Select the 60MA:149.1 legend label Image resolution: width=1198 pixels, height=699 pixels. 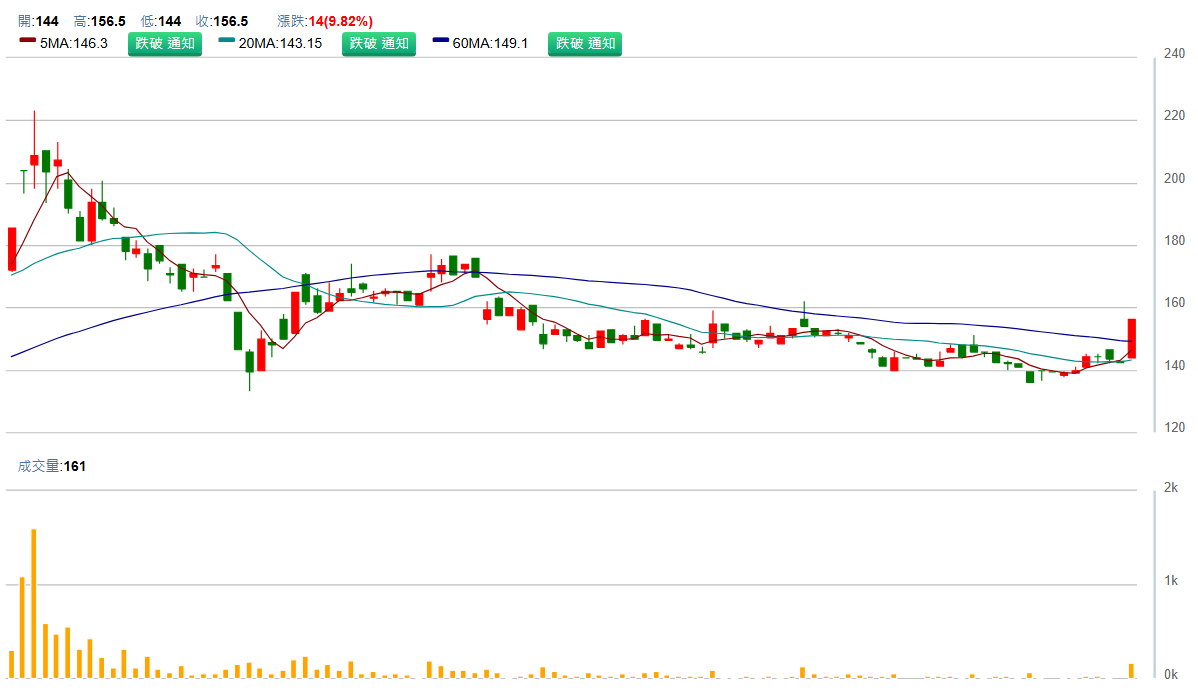click(x=491, y=44)
